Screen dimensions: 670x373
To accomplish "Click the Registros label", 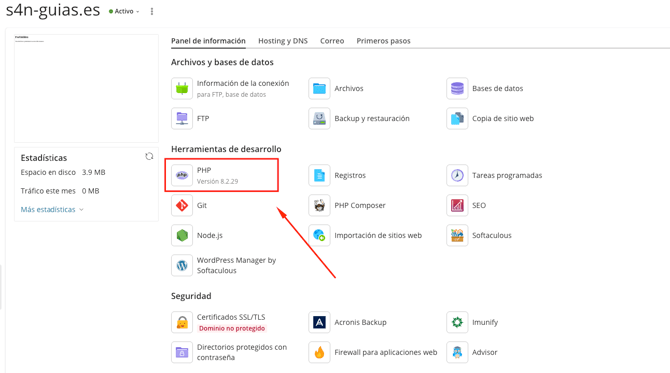I will point(350,175).
